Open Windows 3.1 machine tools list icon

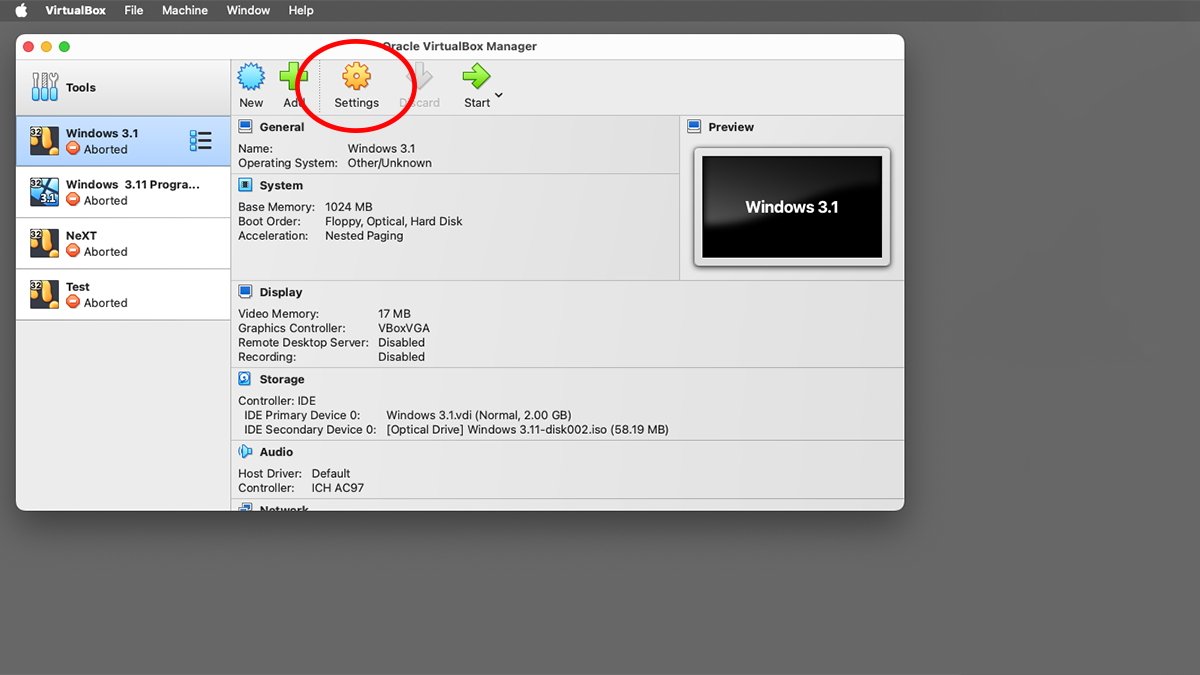coord(200,141)
